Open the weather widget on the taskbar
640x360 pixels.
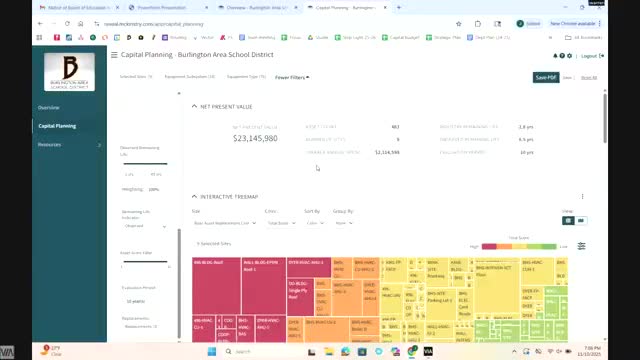(x=52, y=351)
